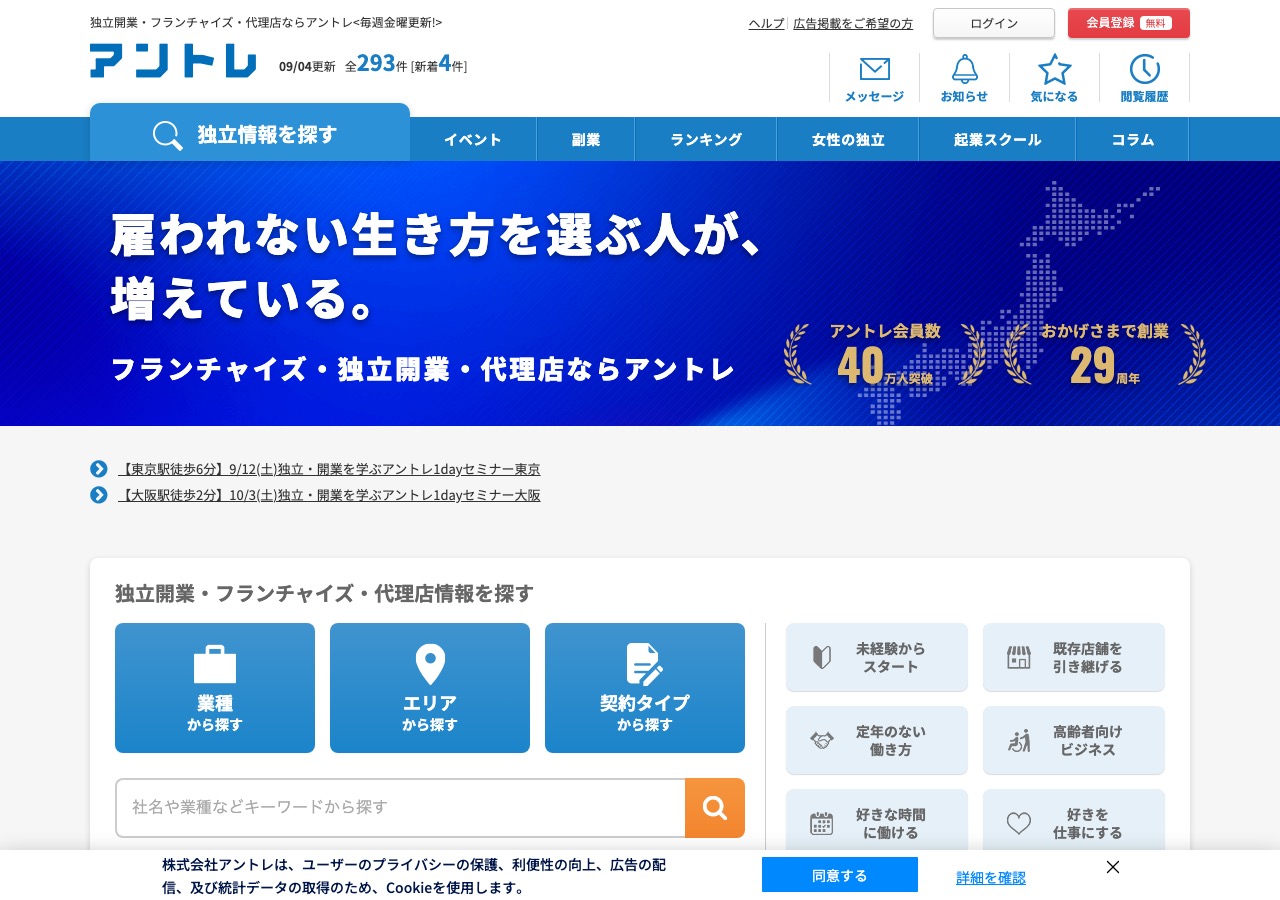Open the 9/12 Tokyo 1day seminar link
Screen dimensions: 1280x900
point(329,469)
